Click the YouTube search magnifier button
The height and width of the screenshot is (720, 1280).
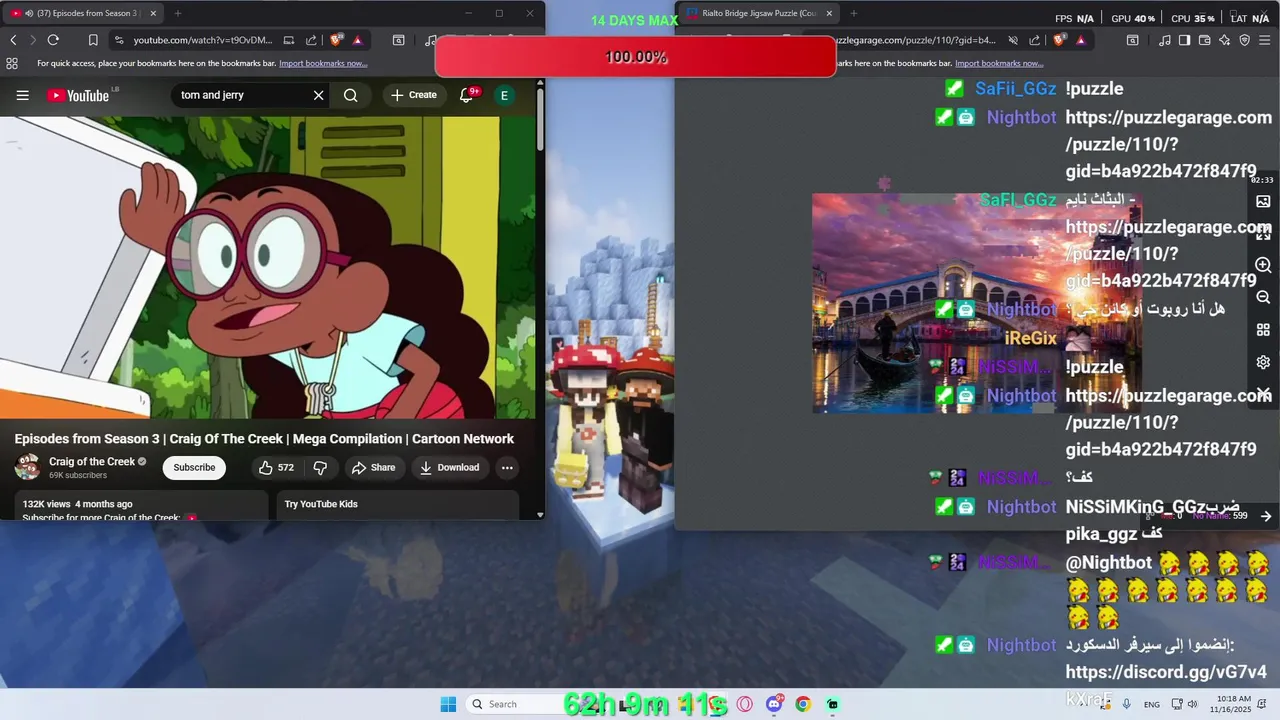coord(350,95)
